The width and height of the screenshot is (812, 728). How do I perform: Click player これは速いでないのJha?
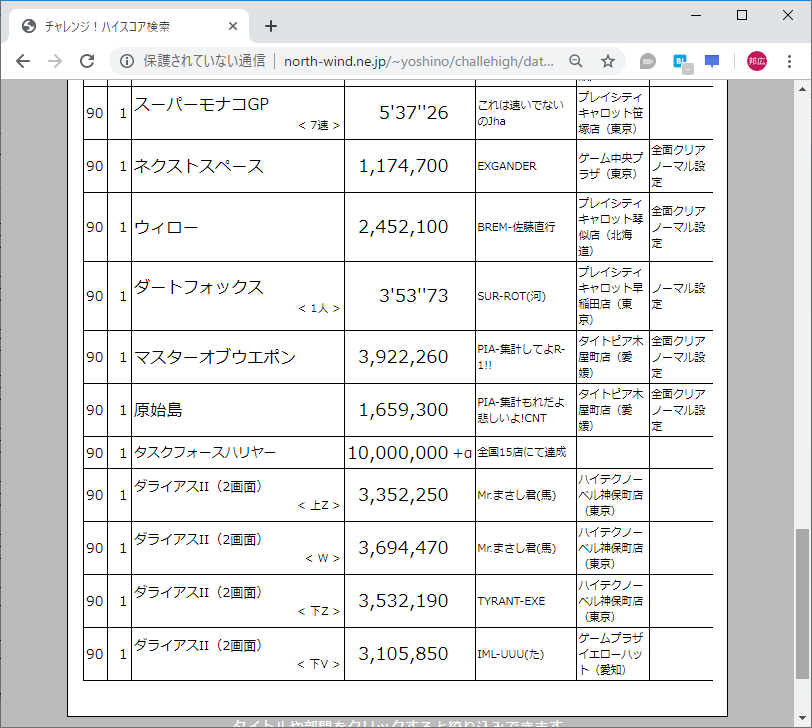point(520,113)
